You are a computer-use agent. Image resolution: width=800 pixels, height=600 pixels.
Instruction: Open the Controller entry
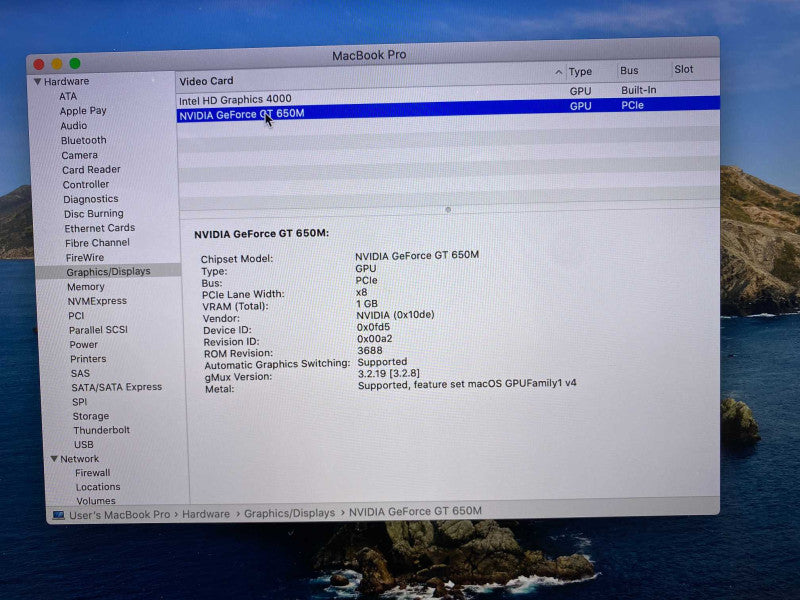coord(85,184)
